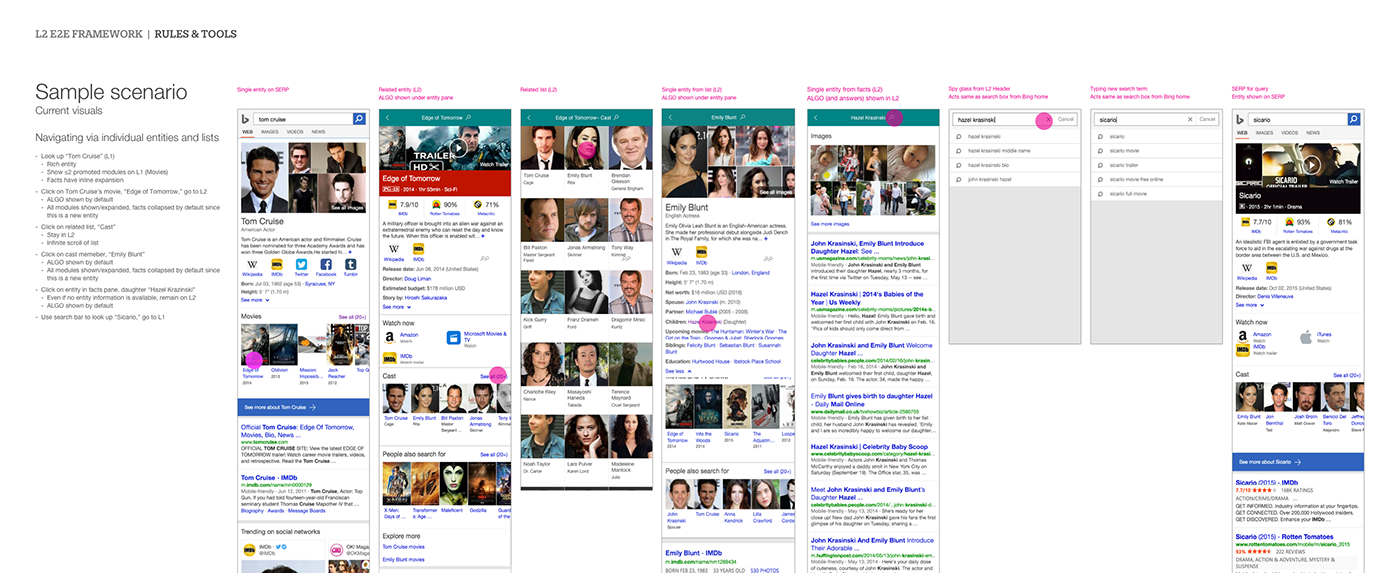This screenshot has height=573, width=1400.
Task: Click director link 'Doug Liman'
Action: click(420, 277)
